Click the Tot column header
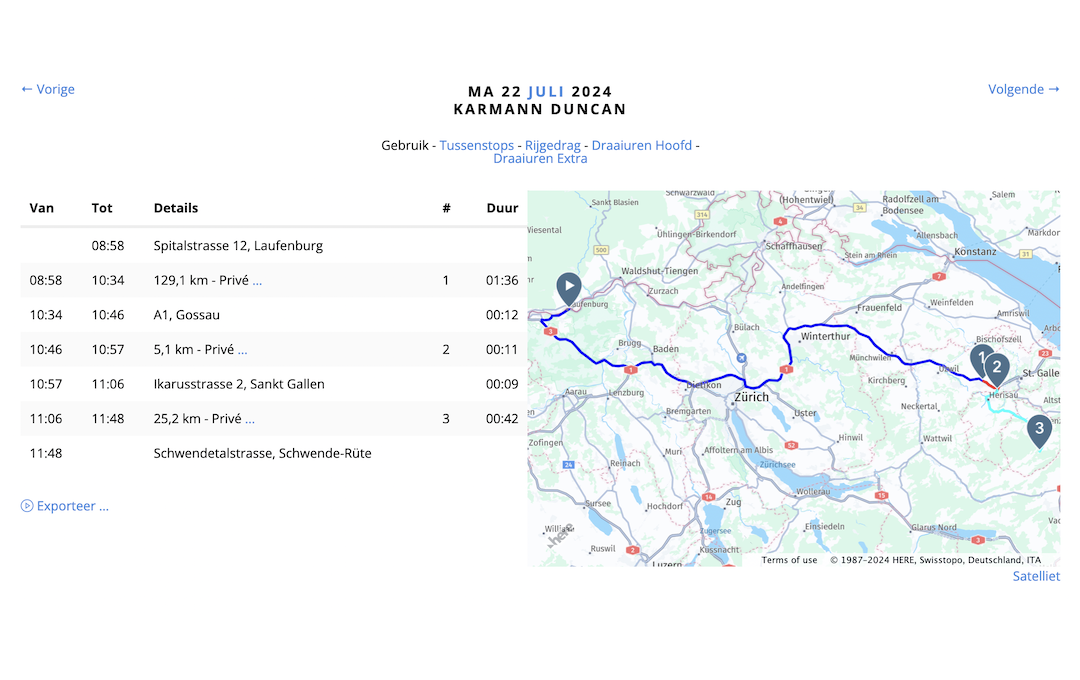1080x680 pixels. point(102,208)
